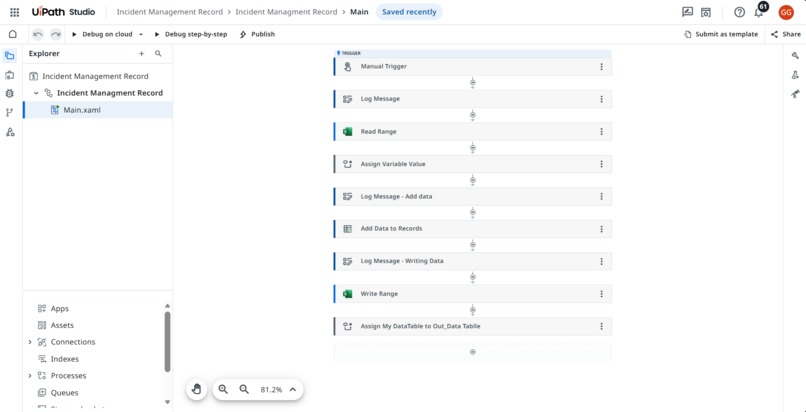Share the project
806x412 pixels.
pos(785,34)
